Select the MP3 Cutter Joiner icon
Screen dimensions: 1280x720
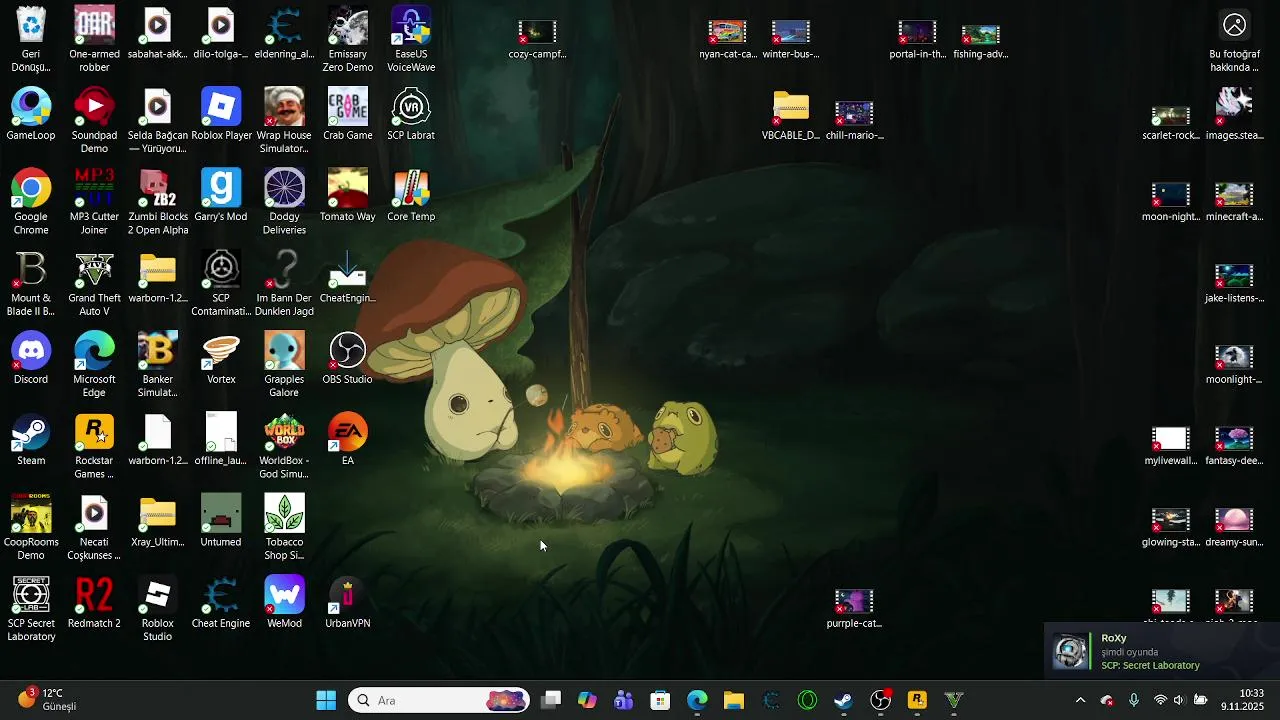94,201
